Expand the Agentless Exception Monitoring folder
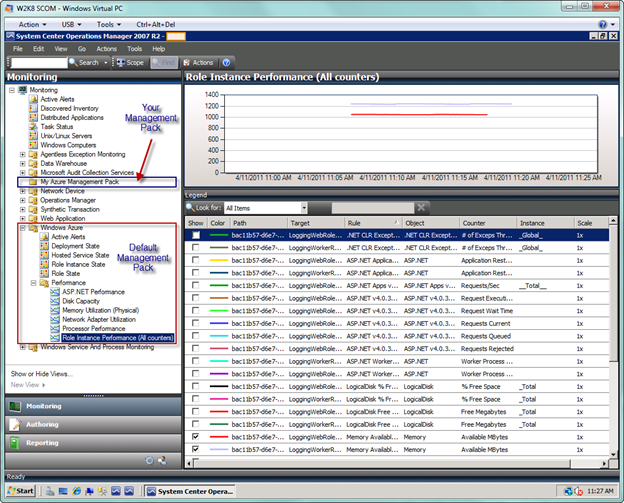624x503 pixels. click(23, 154)
